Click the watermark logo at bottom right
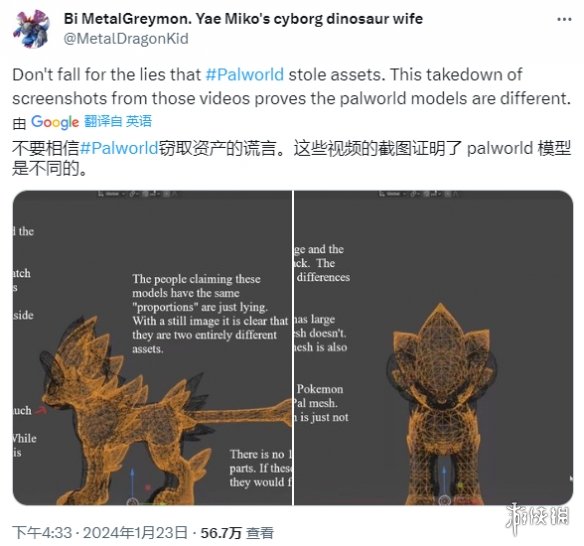The width and height of the screenshot is (584, 546). [x=538, y=518]
